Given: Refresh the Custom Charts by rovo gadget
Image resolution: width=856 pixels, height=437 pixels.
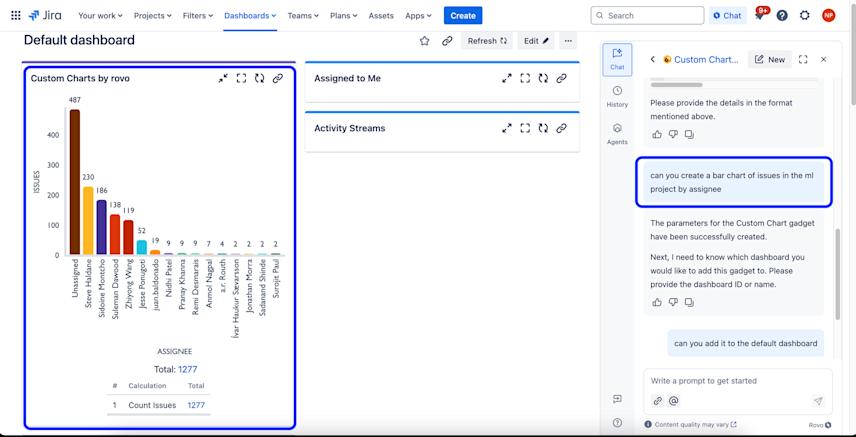Looking at the screenshot, I should [259, 78].
